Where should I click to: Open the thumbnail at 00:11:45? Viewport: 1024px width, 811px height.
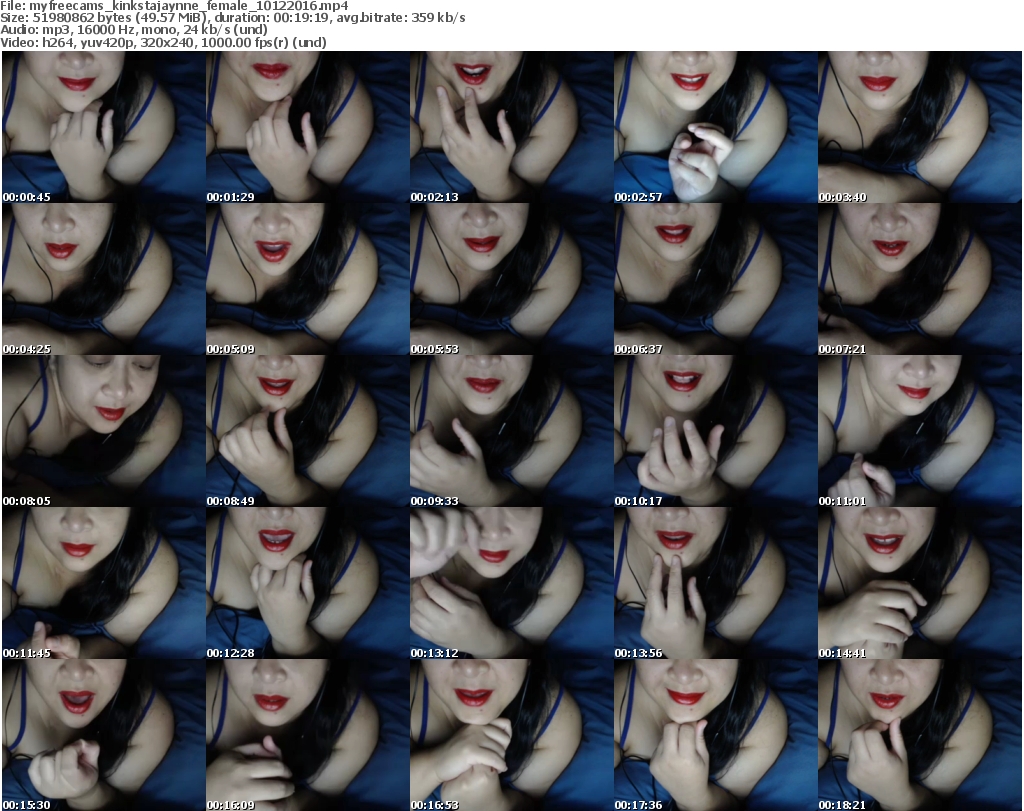(x=103, y=583)
